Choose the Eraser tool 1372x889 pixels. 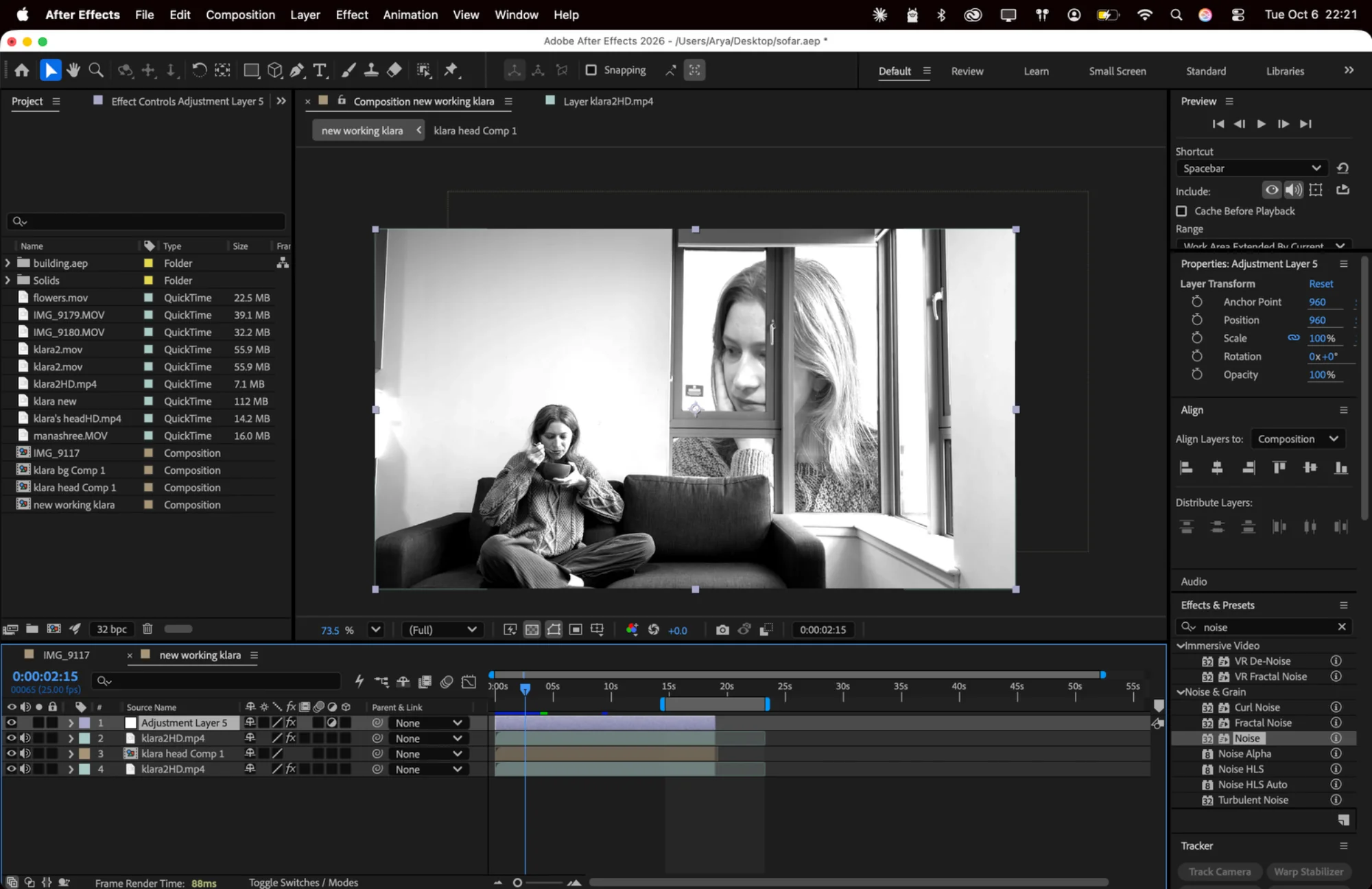(x=394, y=70)
